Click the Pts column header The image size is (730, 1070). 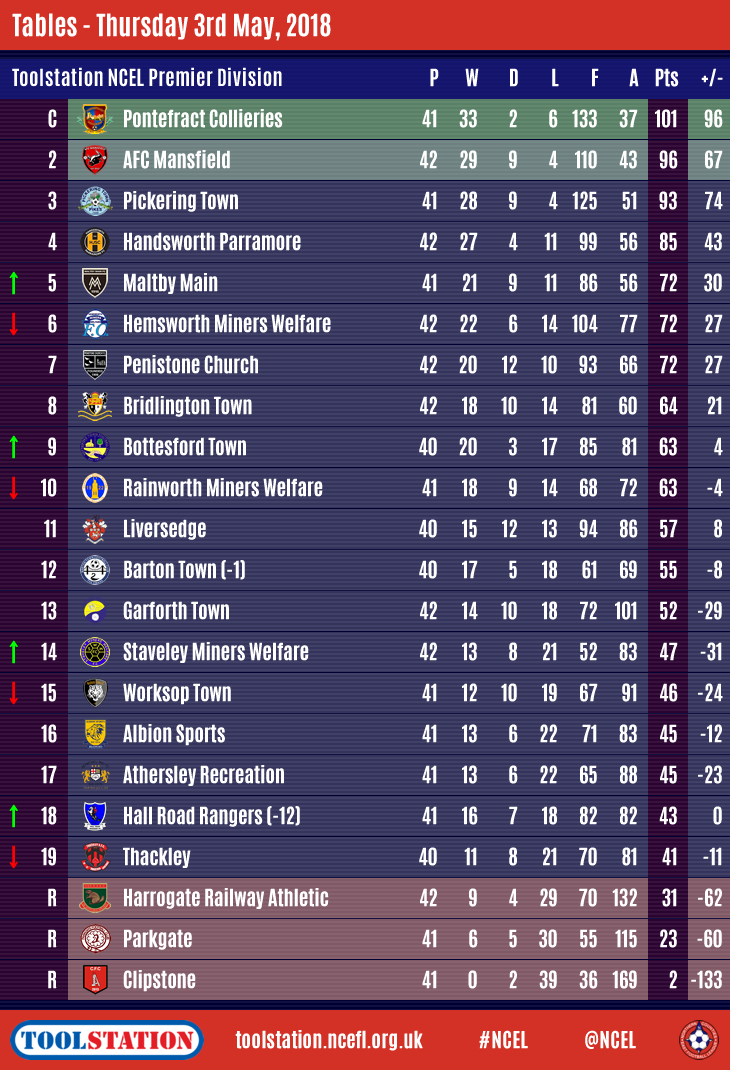coord(666,78)
